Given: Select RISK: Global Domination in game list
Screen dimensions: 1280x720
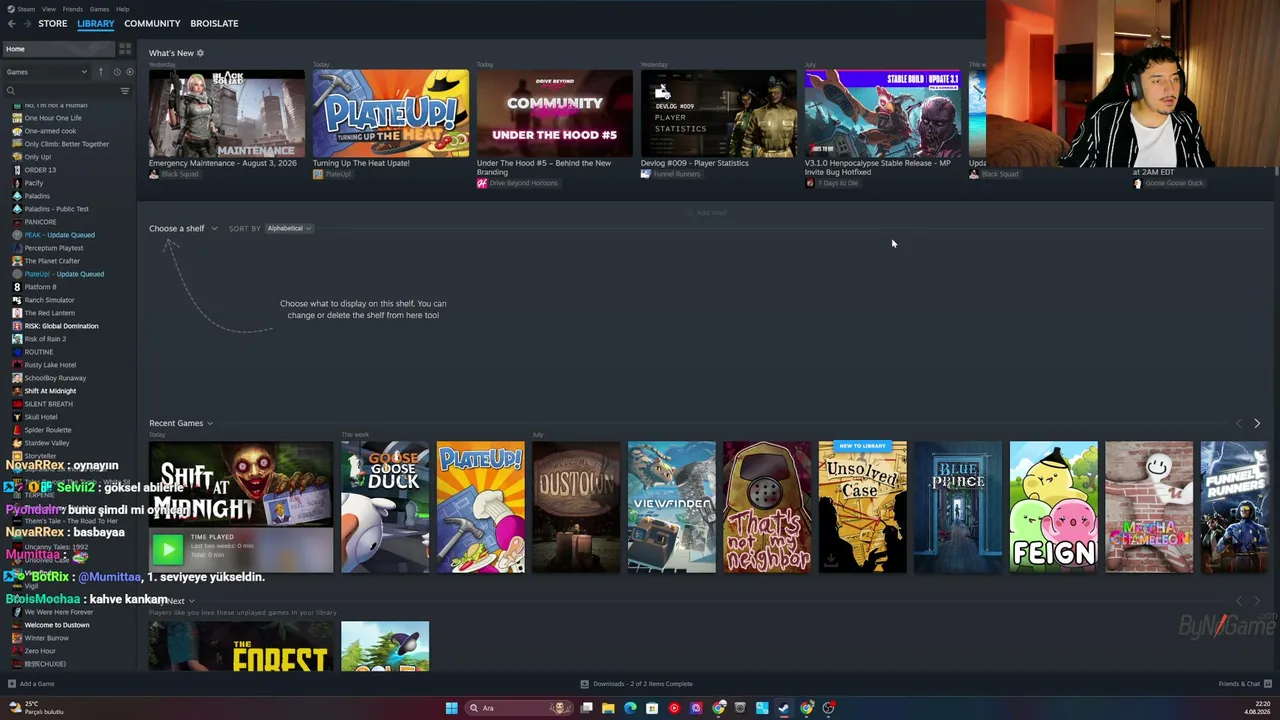Looking at the screenshot, I should pyautogui.click(x=61, y=326).
